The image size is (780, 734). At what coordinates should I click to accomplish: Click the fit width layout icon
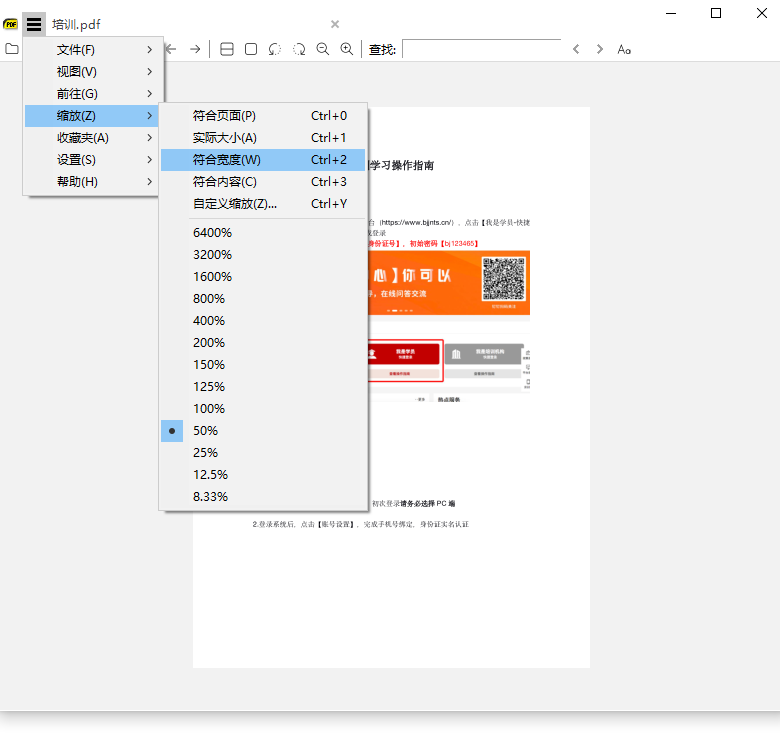click(x=227, y=49)
